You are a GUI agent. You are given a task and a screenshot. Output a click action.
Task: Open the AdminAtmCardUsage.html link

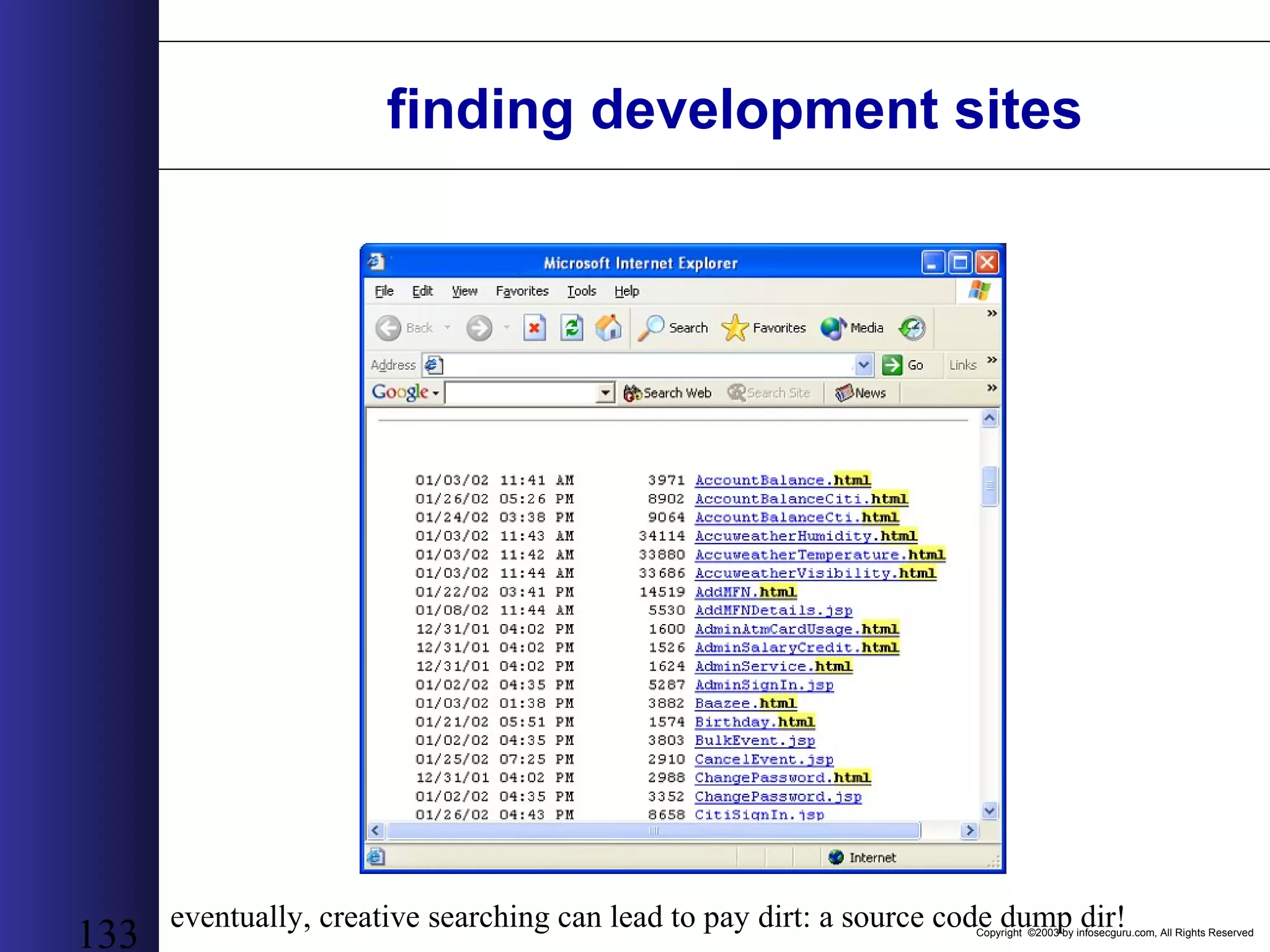tap(797, 628)
